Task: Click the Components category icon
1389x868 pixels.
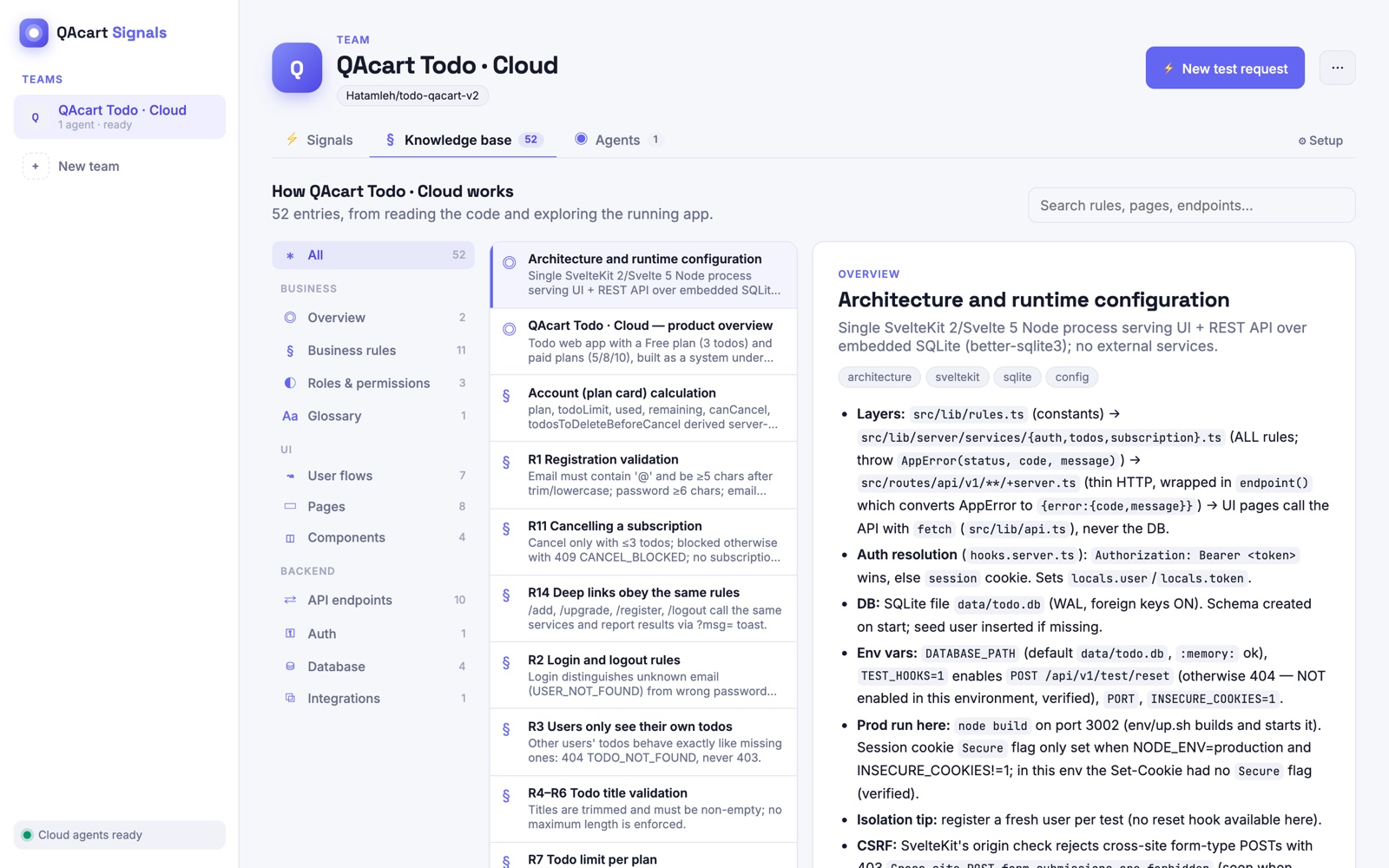Action: [x=290, y=538]
